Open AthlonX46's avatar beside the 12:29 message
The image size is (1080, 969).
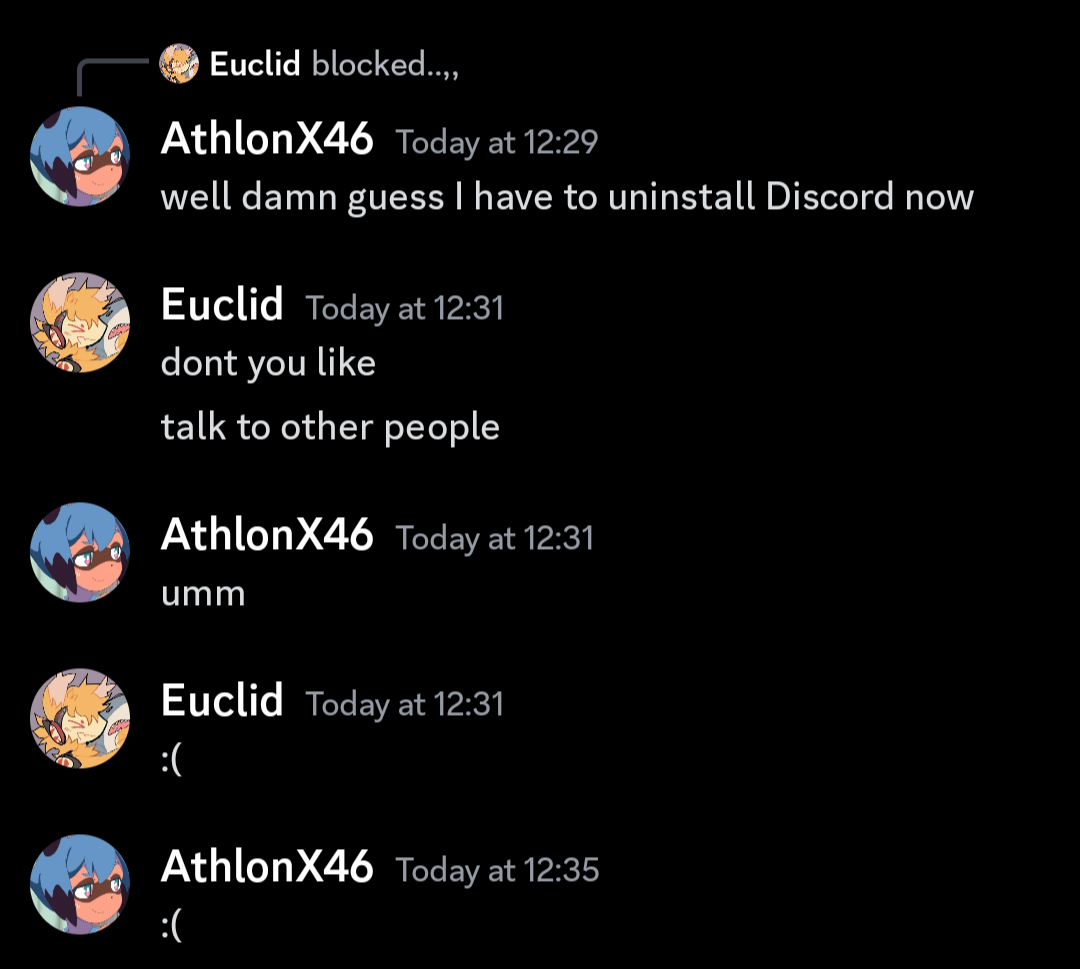click(80, 155)
